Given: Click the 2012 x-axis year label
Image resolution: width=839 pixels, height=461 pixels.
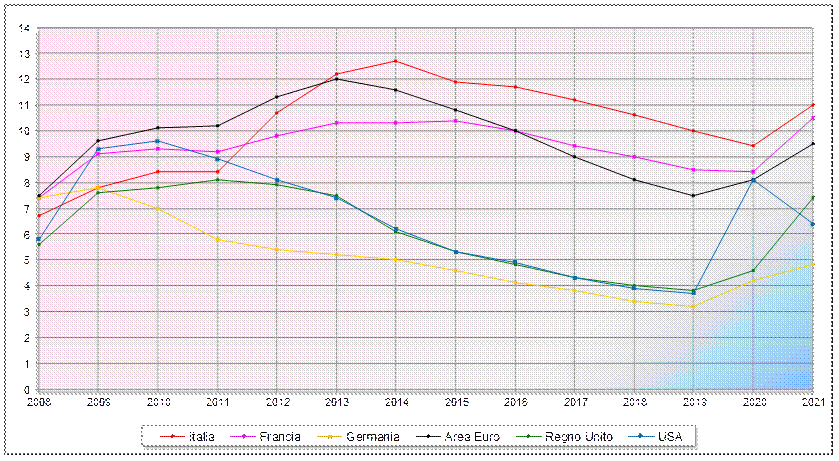Looking at the screenshot, I should (277, 402).
